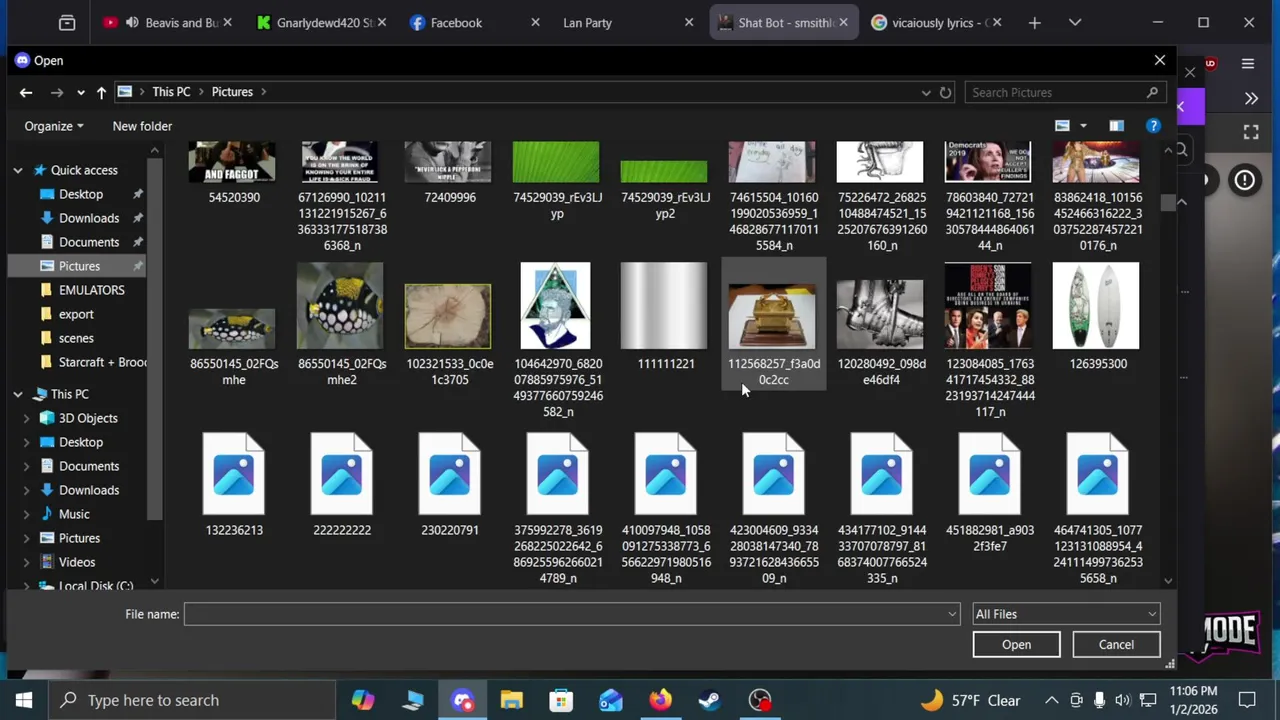
Task: Select Music under This PC
Action: pyautogui.click(x=73, y=514)
